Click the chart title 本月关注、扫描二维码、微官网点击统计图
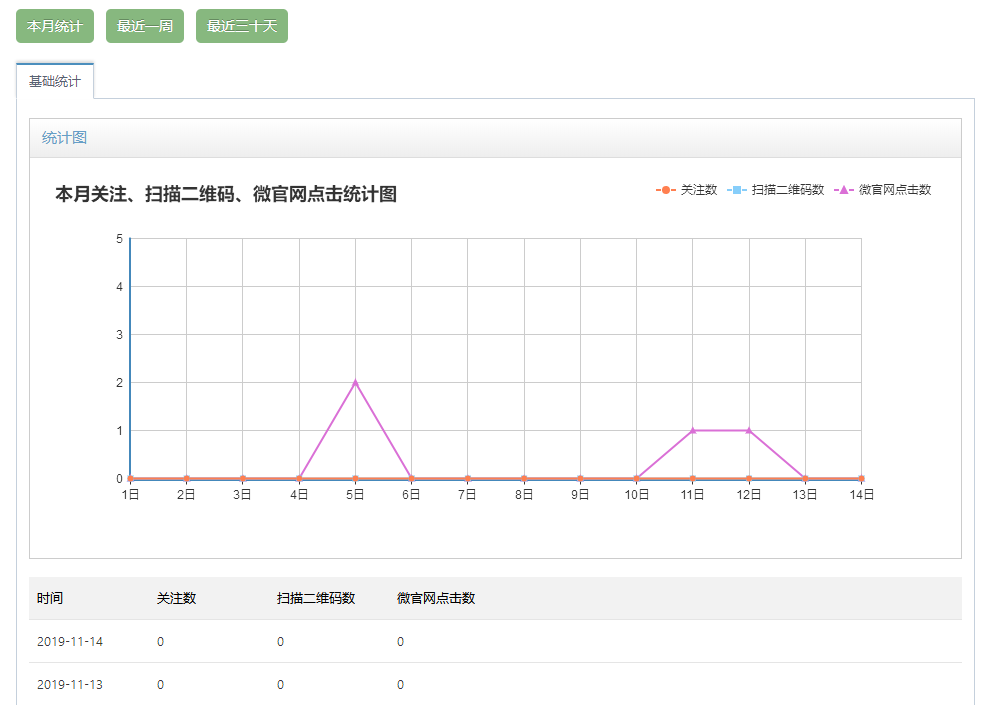The width and height of the screenshot is (984, 705). point(226,194)
